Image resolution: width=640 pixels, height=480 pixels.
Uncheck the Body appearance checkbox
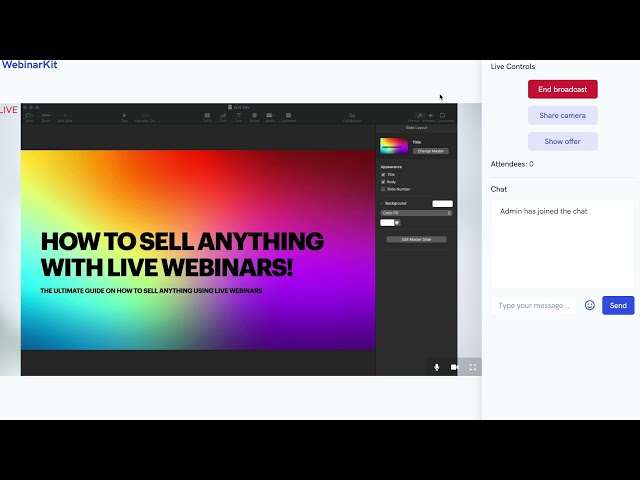click(383, 182)
